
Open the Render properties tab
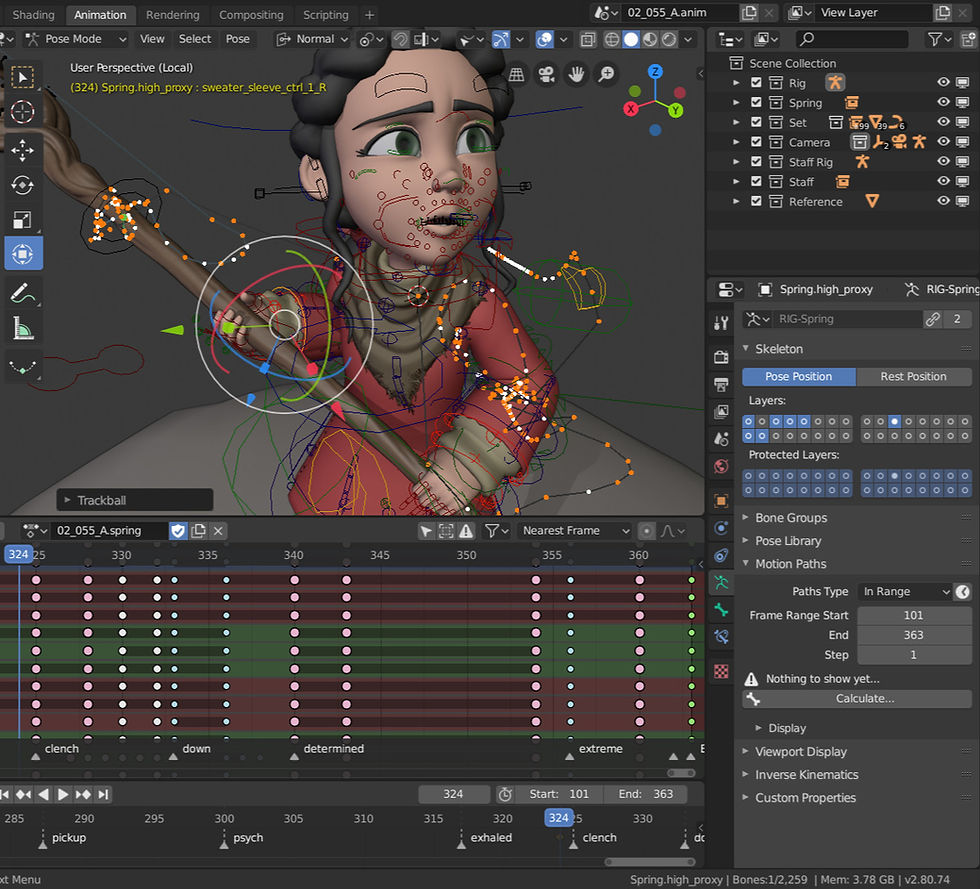[721, 357]
